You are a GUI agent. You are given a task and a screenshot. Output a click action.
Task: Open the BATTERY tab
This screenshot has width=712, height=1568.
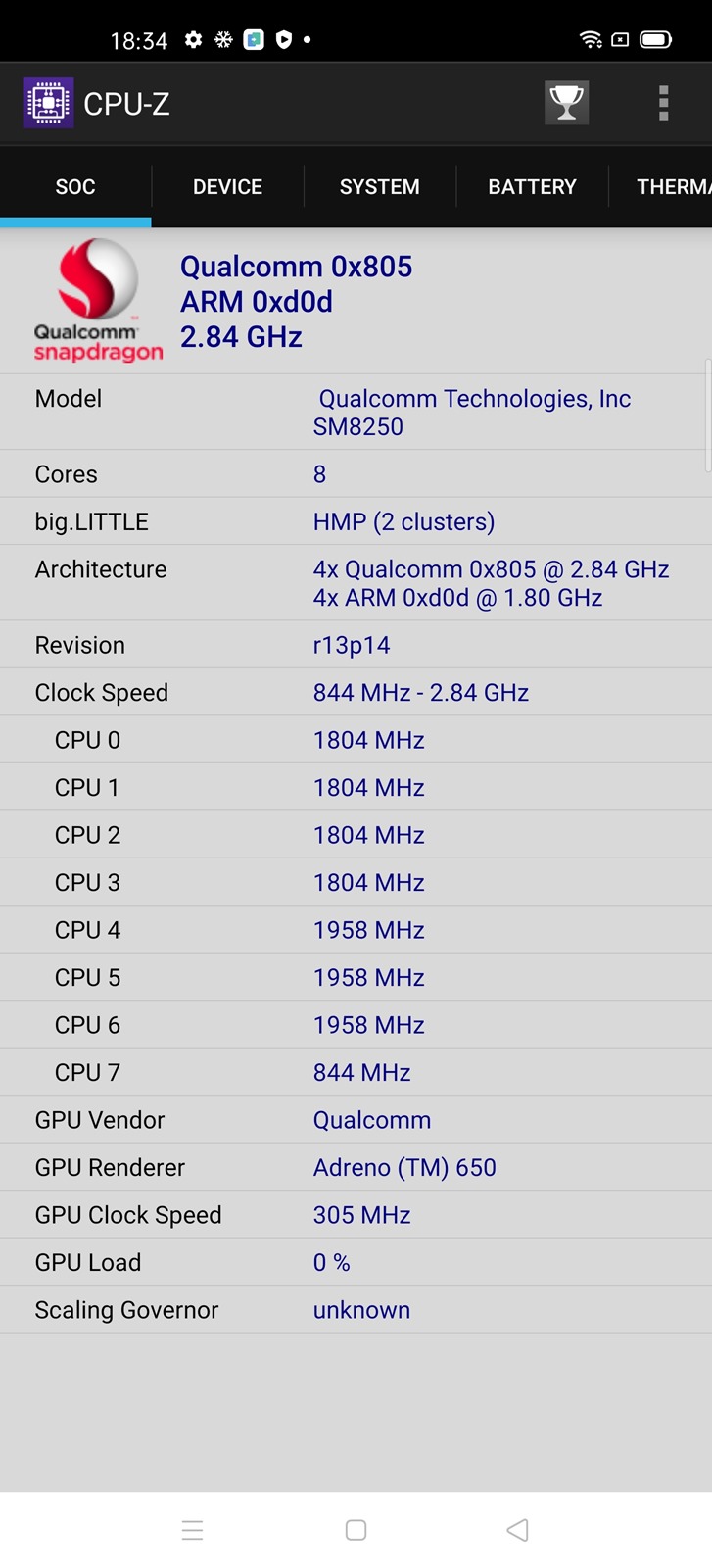pos(532,187)
